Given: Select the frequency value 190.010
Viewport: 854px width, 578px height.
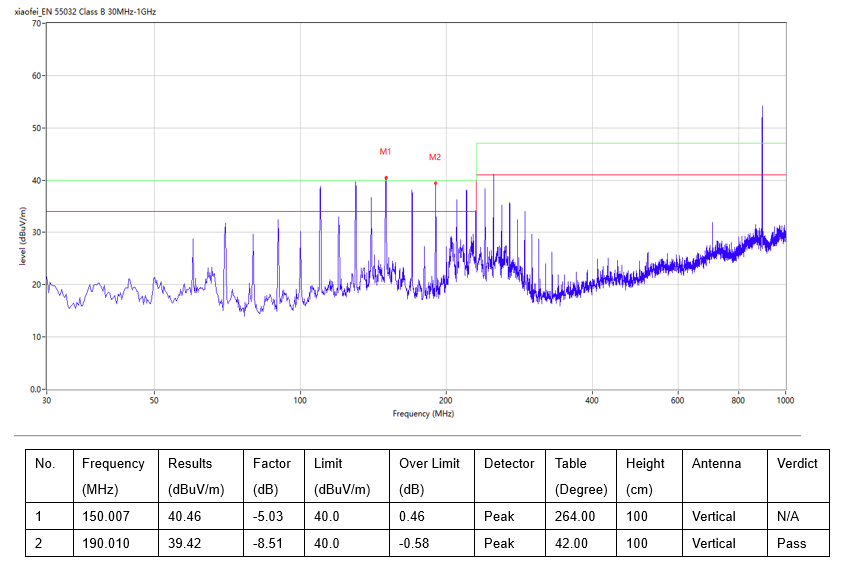Looking at the screenshot, I should click(106, 543).
